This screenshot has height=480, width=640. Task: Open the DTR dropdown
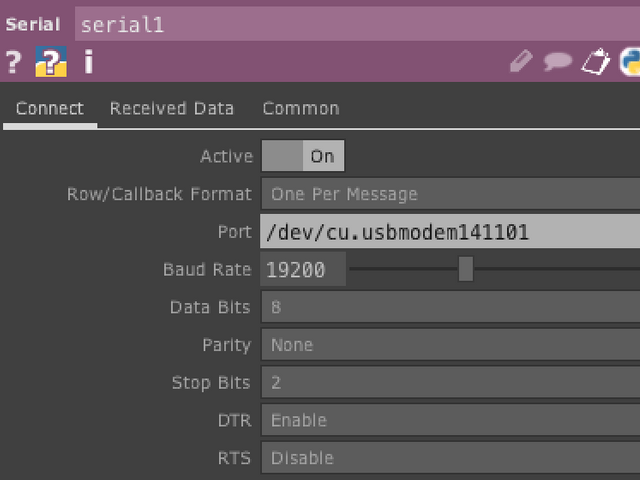point(450,421)
